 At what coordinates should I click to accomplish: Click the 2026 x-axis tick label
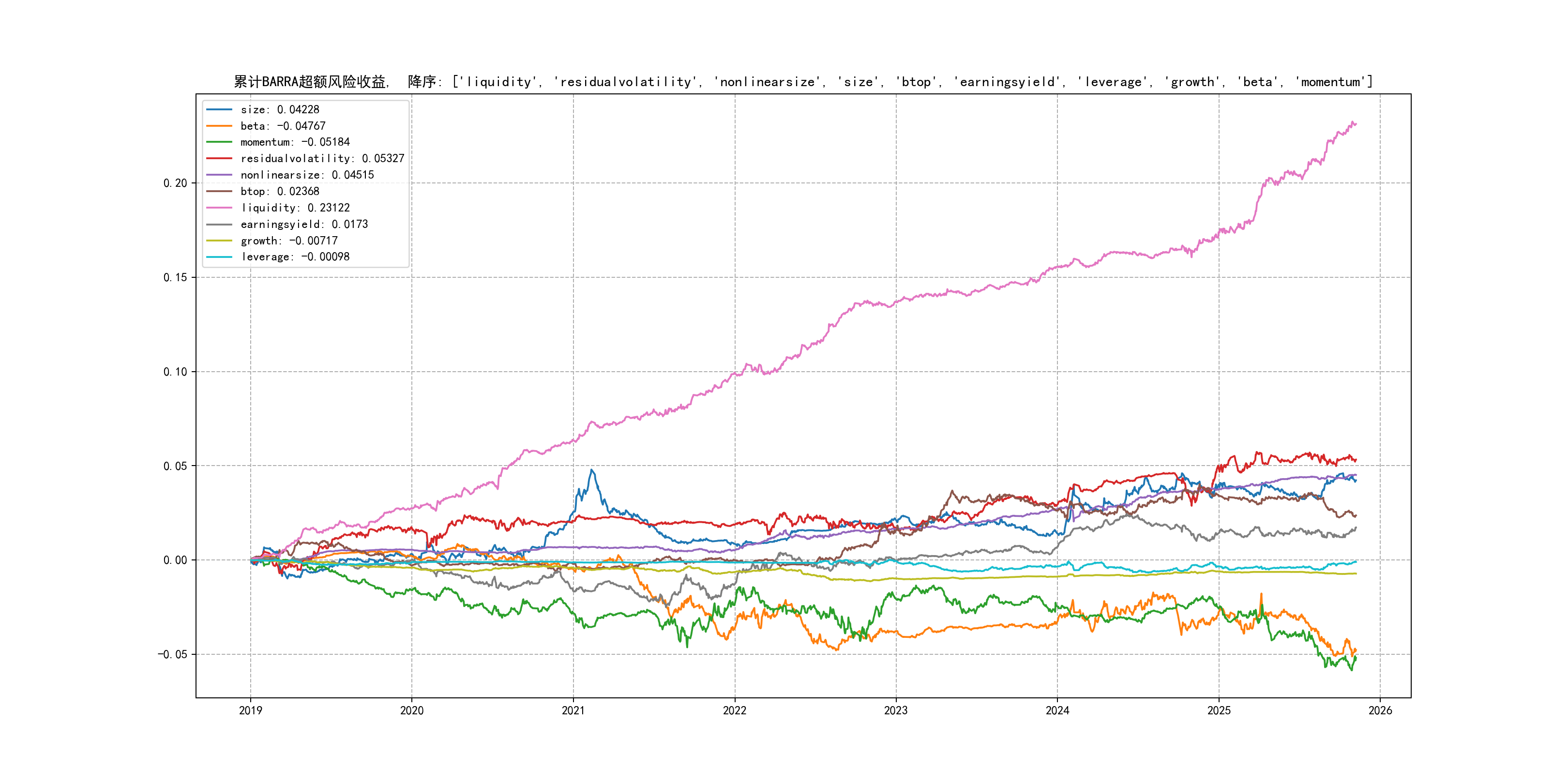point(1380,710)
